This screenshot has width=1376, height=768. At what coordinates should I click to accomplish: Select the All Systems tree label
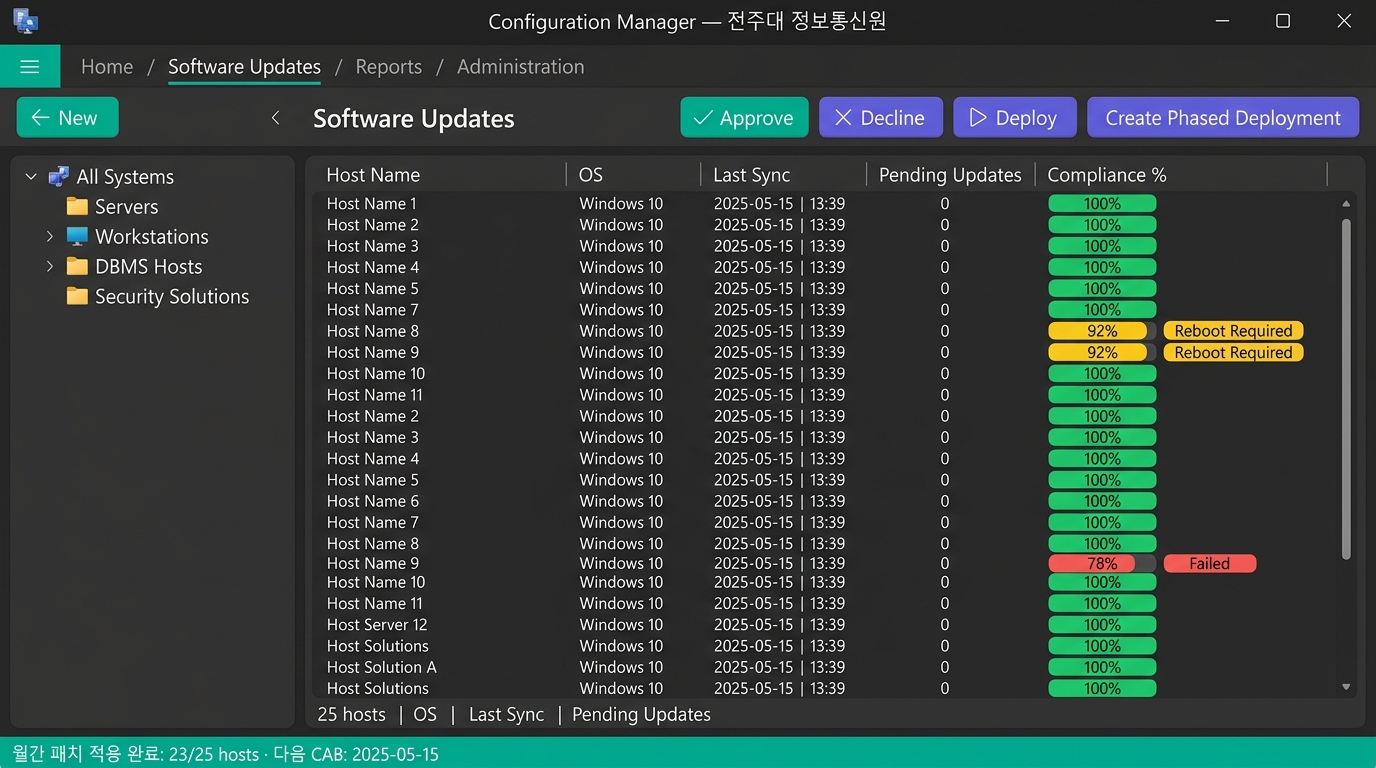(125, 177)
